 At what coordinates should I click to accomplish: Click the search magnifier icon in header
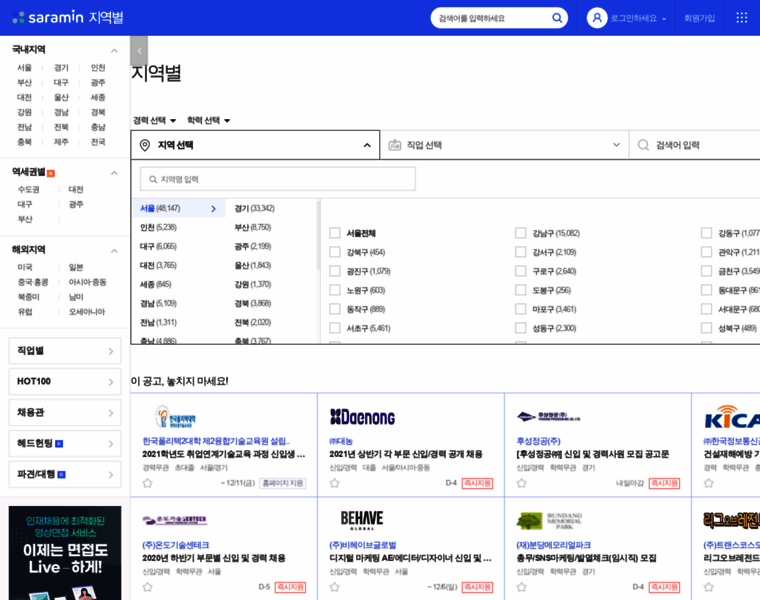pos(557,18)
